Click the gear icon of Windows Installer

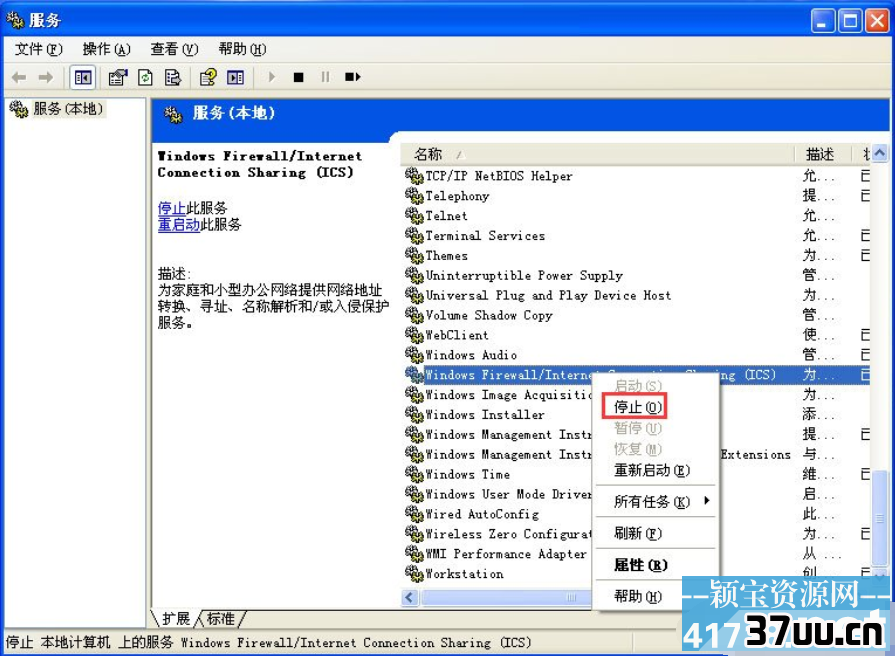tap(414, 414)
